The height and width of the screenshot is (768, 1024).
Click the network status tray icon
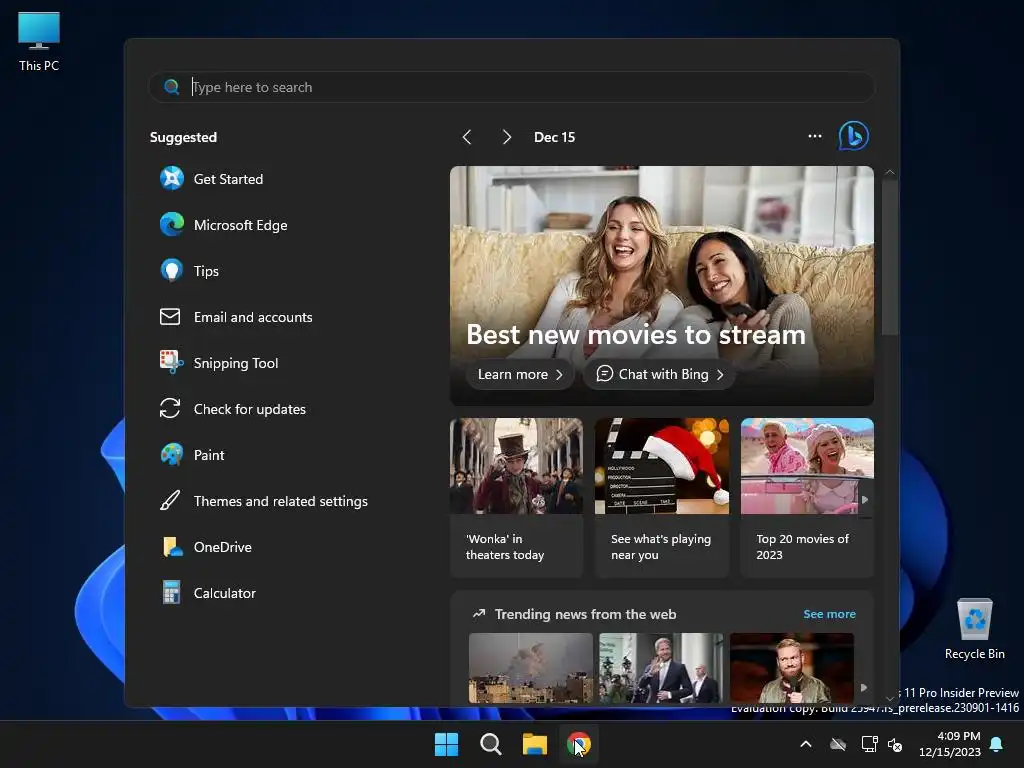[x=869, y=744]
